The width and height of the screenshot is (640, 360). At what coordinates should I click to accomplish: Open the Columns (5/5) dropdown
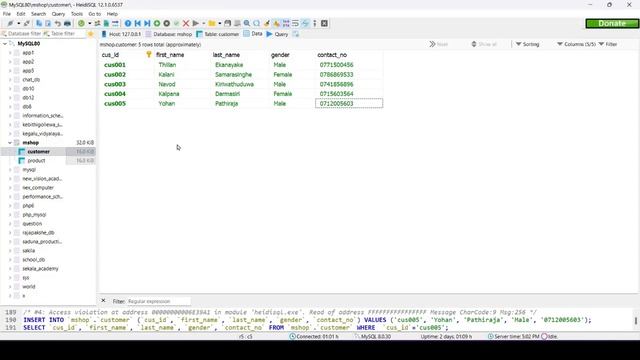point(576,44)
